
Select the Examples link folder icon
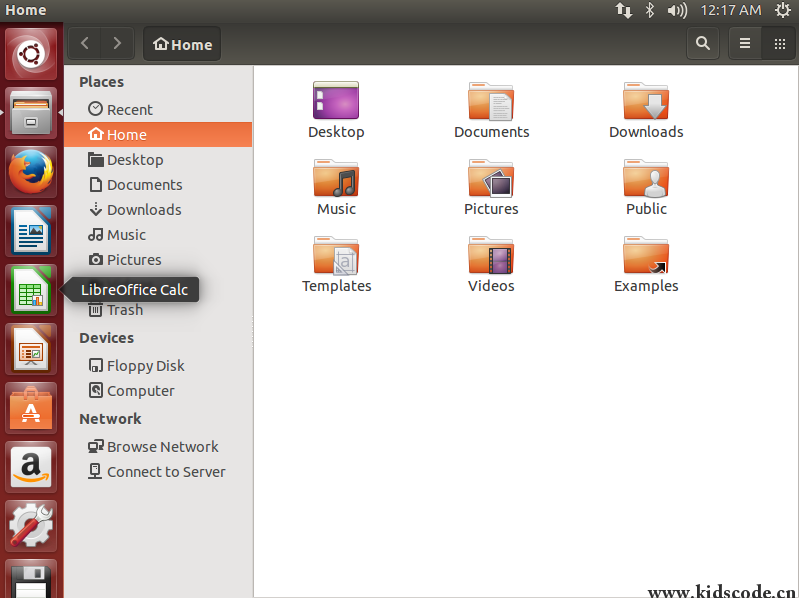646,255
